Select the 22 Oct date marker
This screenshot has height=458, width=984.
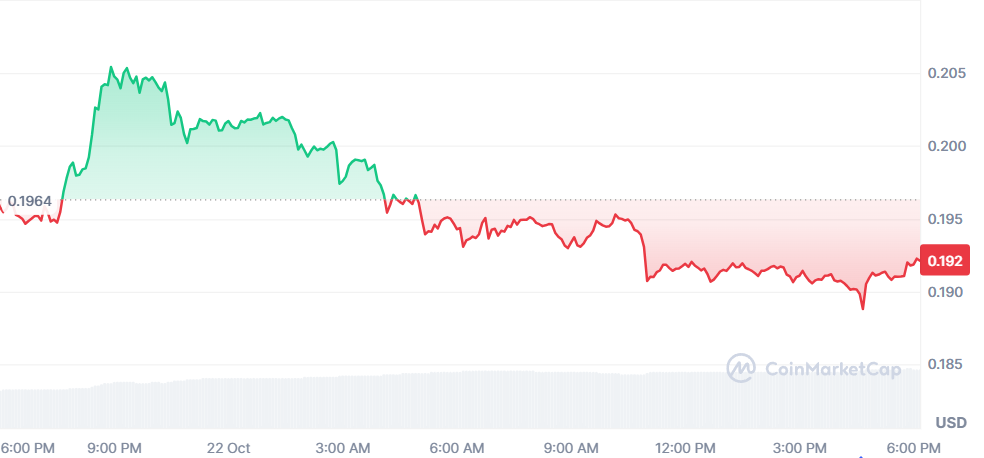(x=230, y=447)
